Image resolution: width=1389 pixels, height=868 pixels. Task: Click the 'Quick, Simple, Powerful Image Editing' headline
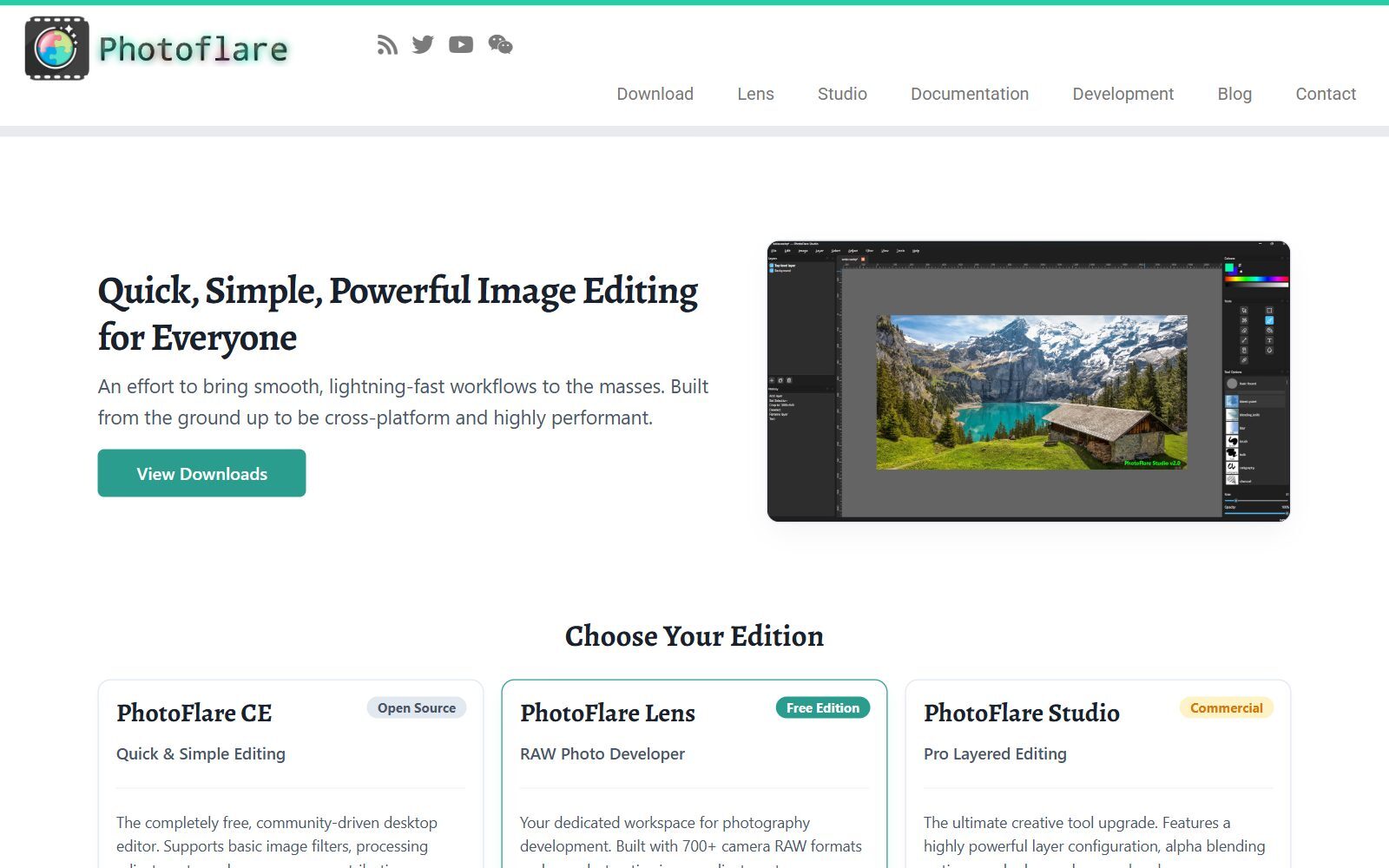(x=398, y=313)
